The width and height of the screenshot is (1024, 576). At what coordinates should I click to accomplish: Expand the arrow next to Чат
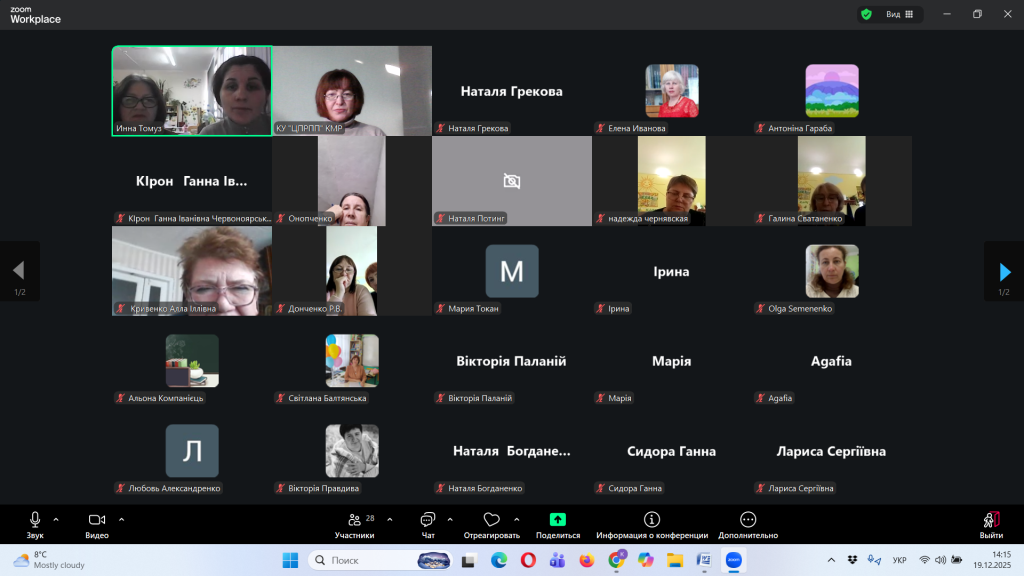(450, 519)
